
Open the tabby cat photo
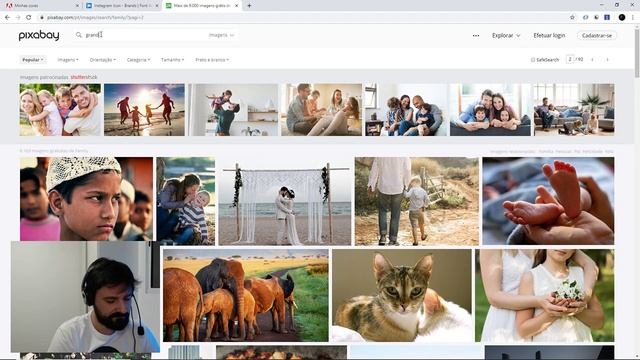[x=402, y=296]
